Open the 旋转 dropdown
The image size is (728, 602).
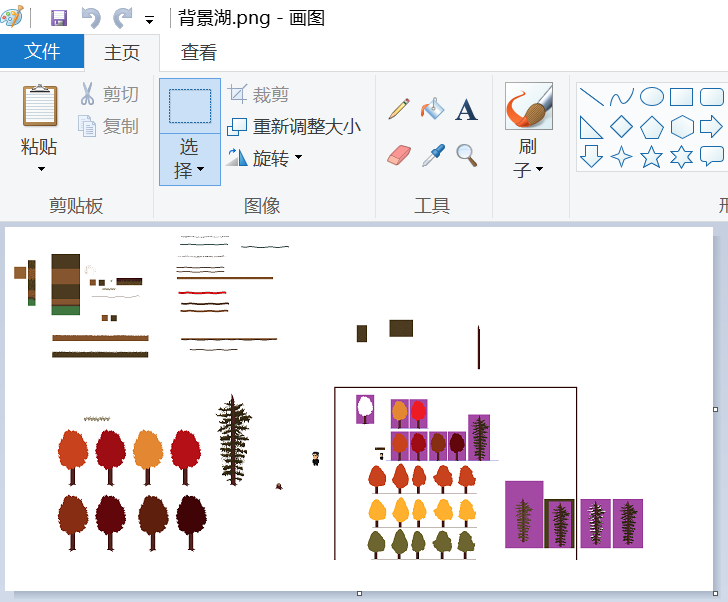265,158
